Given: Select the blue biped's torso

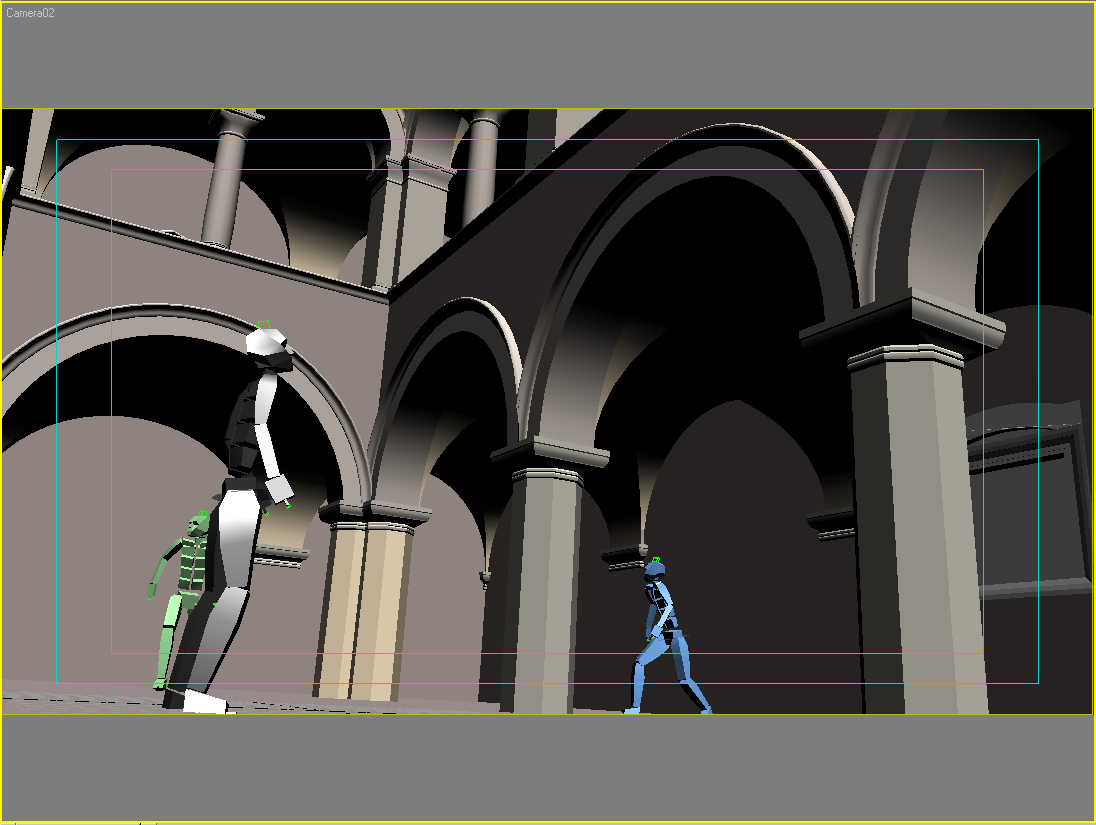Looking at the screenshot, I should pos(660,605).
